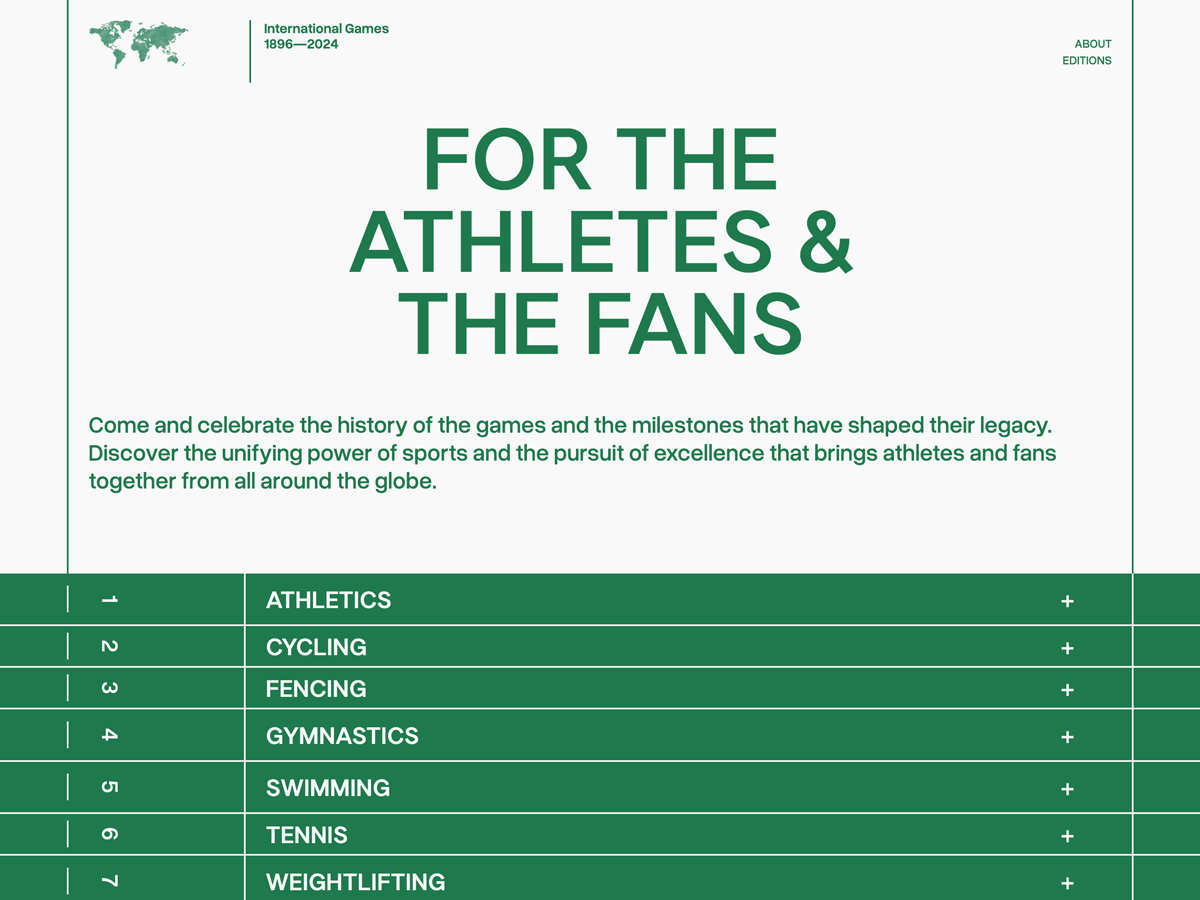Click the International Games 1896—2024 header text
Image resolution: width=1200 pixels, height=900 pixels.
pyautogui.click(x=326, y=36)
